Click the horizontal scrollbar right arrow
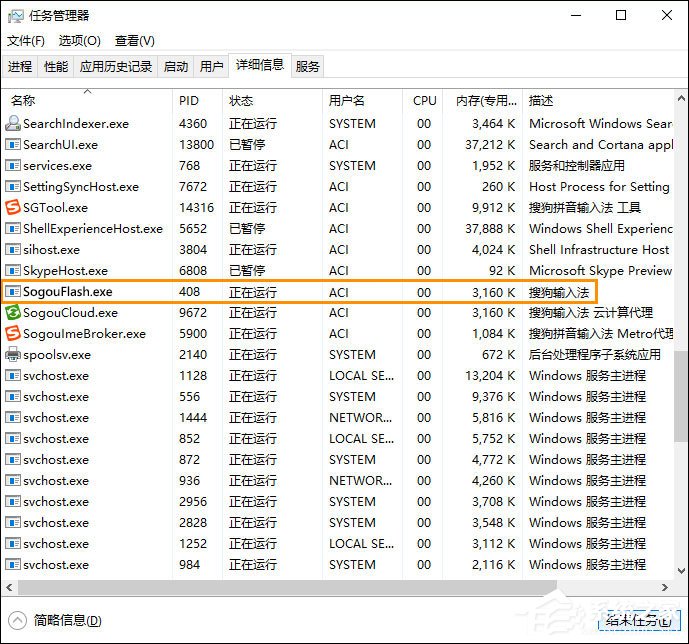This screenshot has height=644, width=689. [x=664, y=587]
